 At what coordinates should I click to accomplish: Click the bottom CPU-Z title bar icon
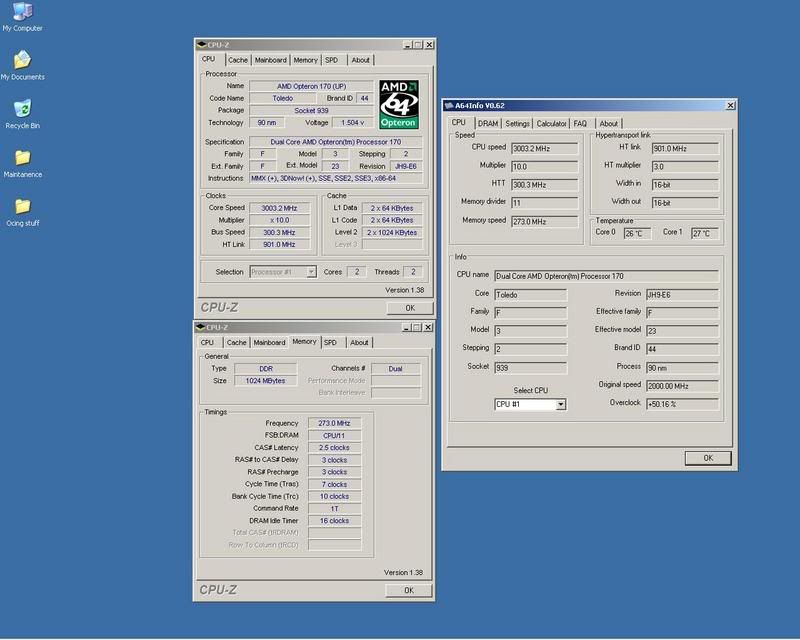[x=200, y=327]
